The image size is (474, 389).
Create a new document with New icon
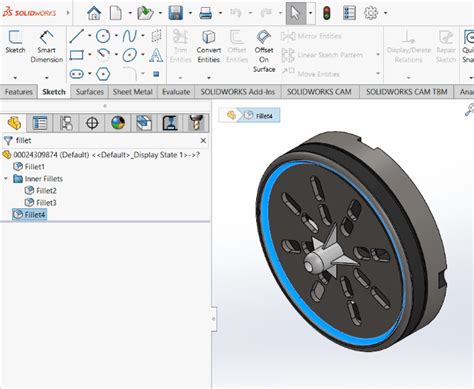coord(116,13)
